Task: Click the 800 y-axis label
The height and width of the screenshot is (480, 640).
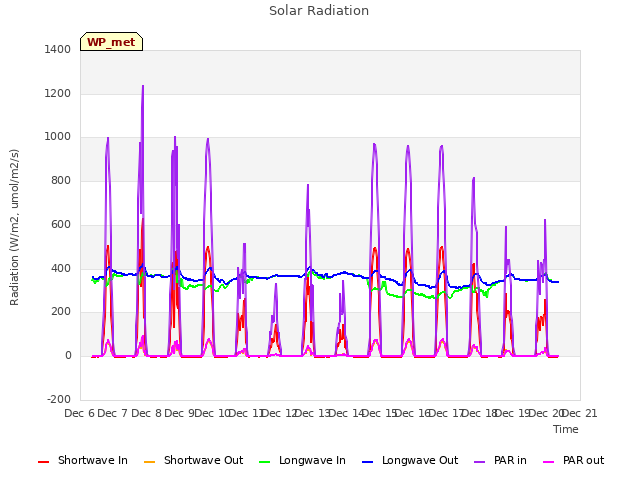Action: [61, 180]
